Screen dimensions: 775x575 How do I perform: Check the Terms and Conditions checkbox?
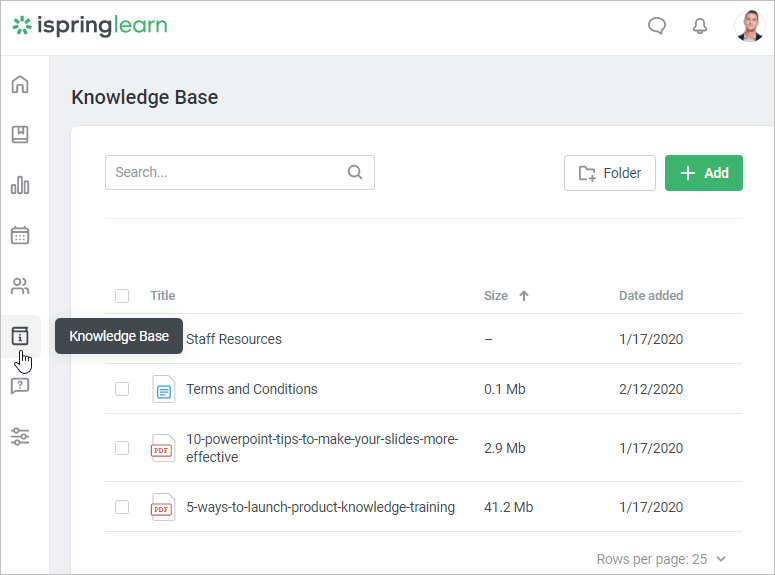[122, 389]
